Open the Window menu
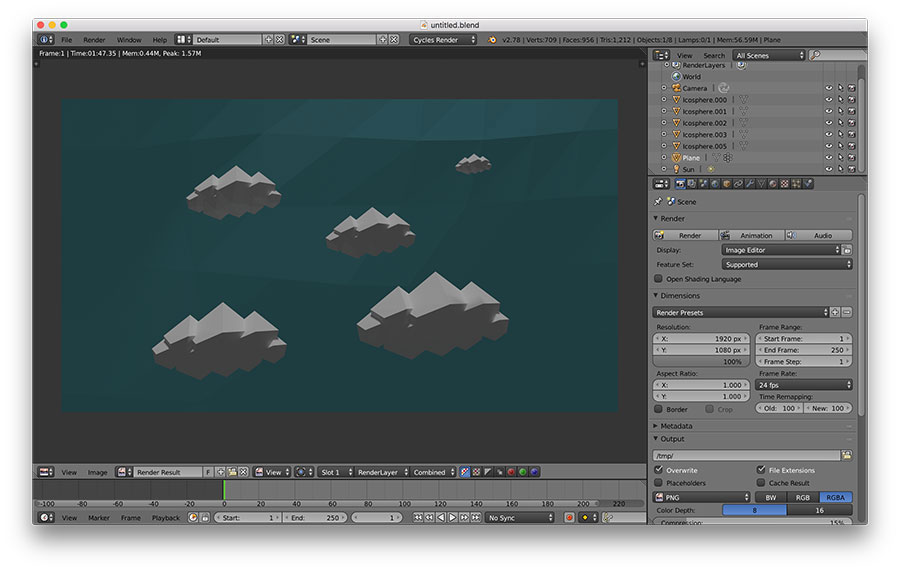 click(129, 40)
